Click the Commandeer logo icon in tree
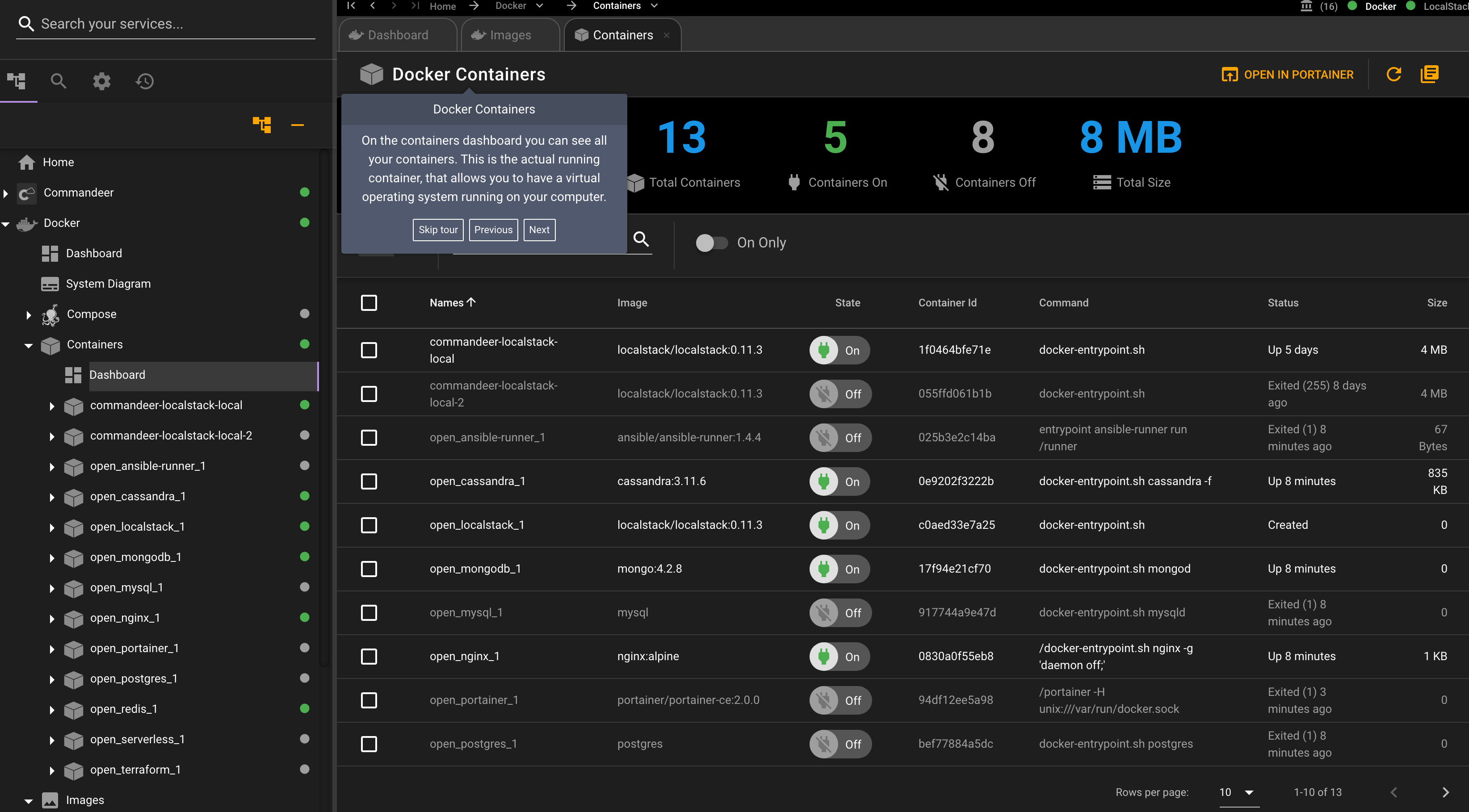 tap(27, 193)
